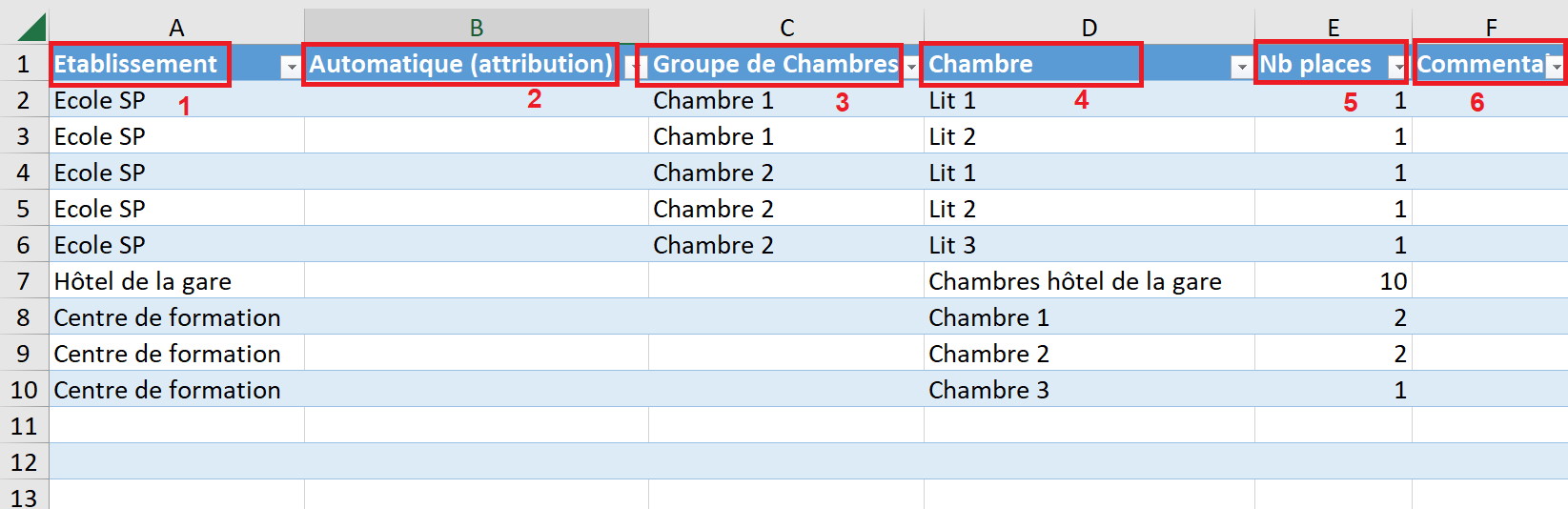Open the Nb places filter dropdown
Viewport: 1568px width, 509px height.
[1397, 67]
